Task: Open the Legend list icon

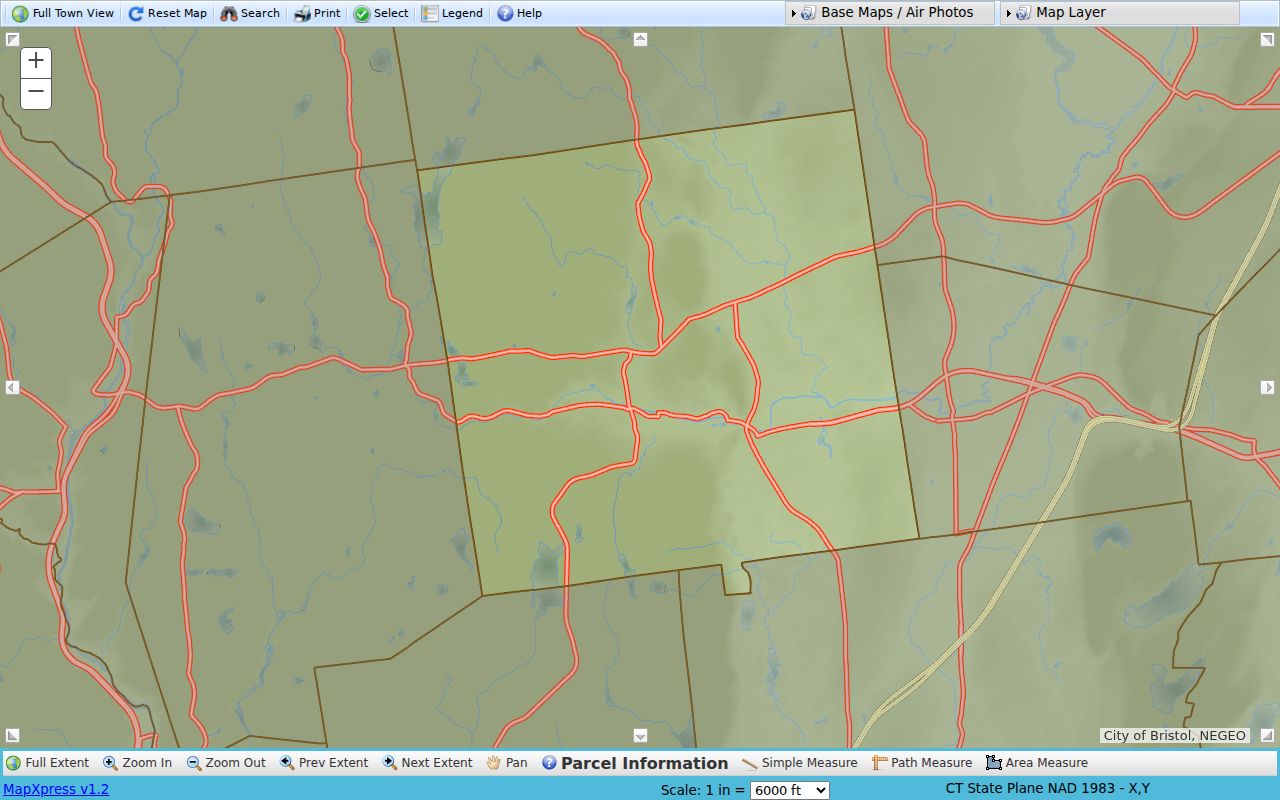Action: tap(430, 14)
